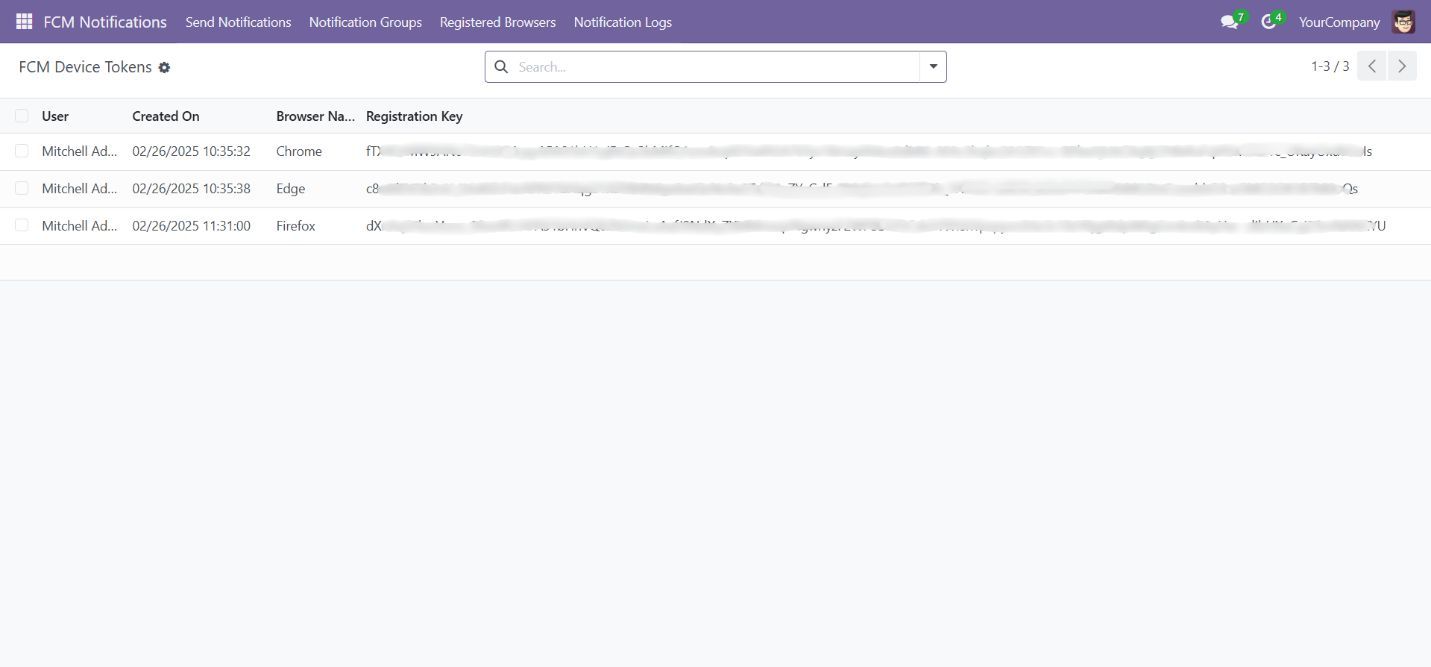This screenshot has width=1431, height=667.
Task: Click inside the Search input field
Action: (700, 66)
